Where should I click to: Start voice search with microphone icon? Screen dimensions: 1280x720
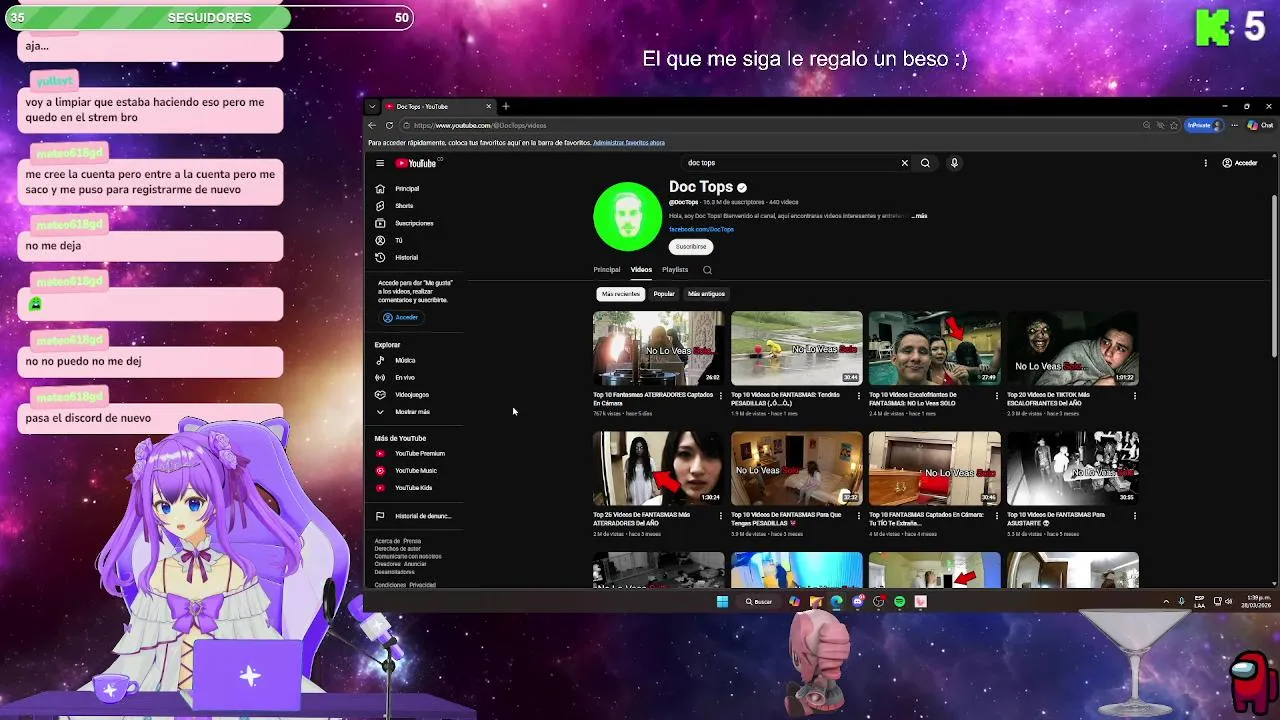point(954,163)
